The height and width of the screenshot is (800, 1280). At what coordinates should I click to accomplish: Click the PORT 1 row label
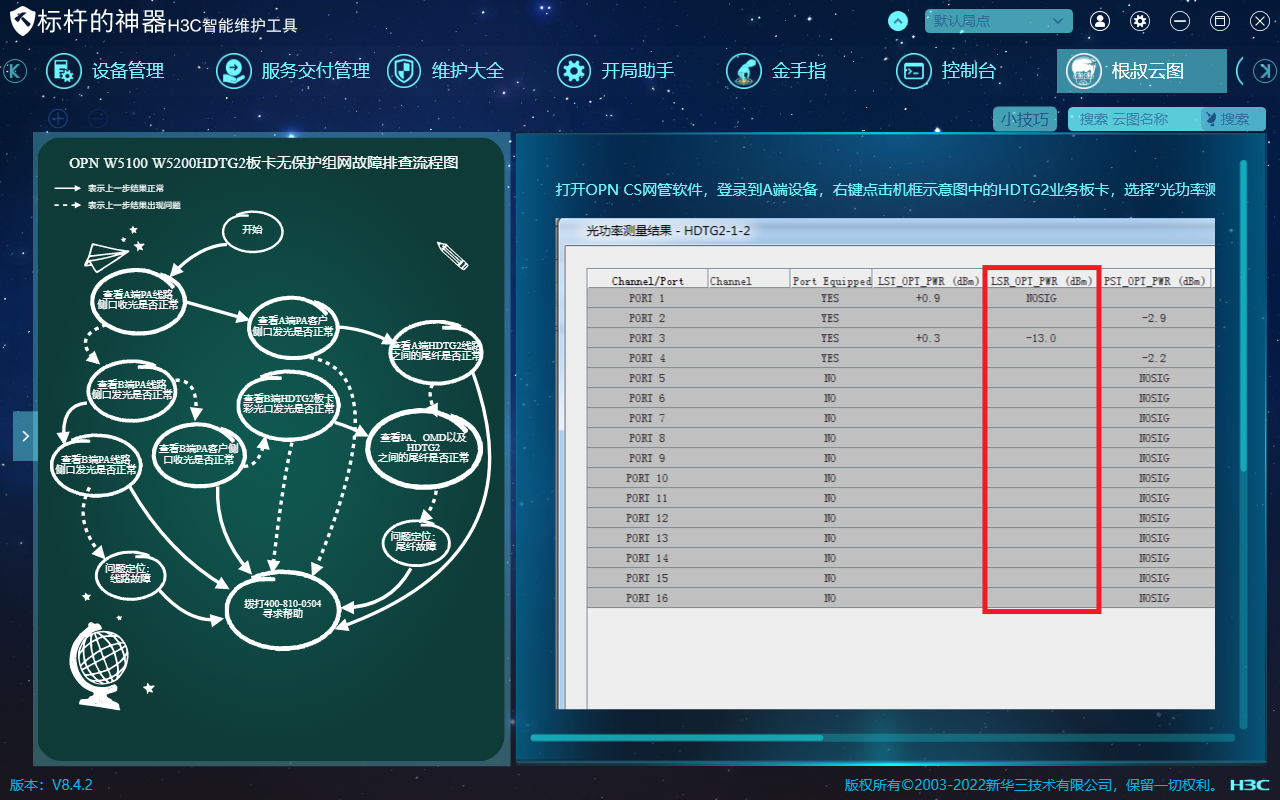click(647, 298)
